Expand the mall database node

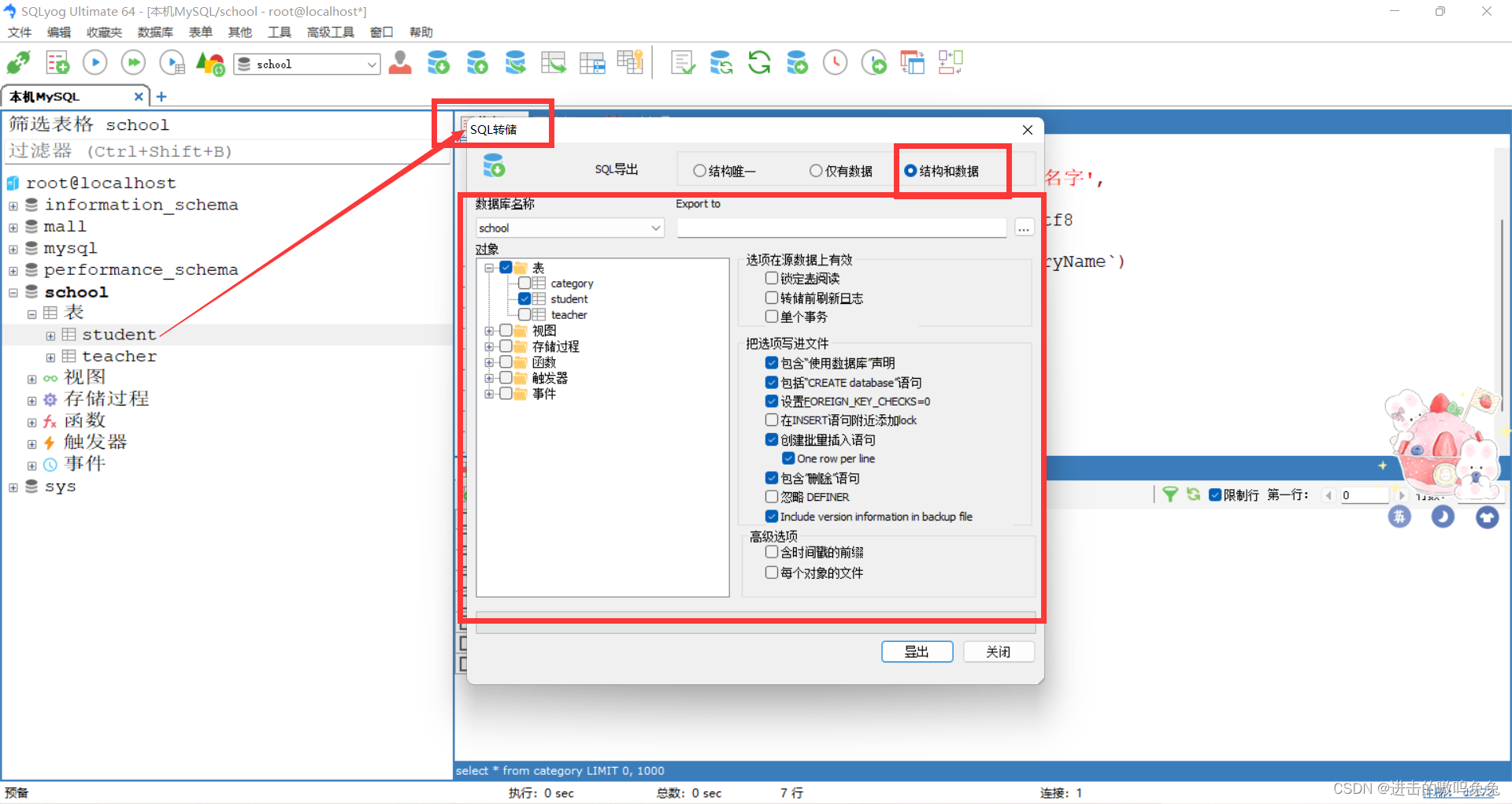(13, 228)
